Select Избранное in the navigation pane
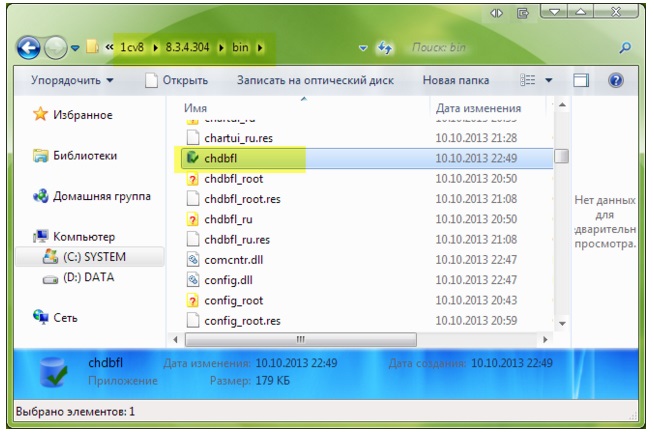 pos(73,115)
